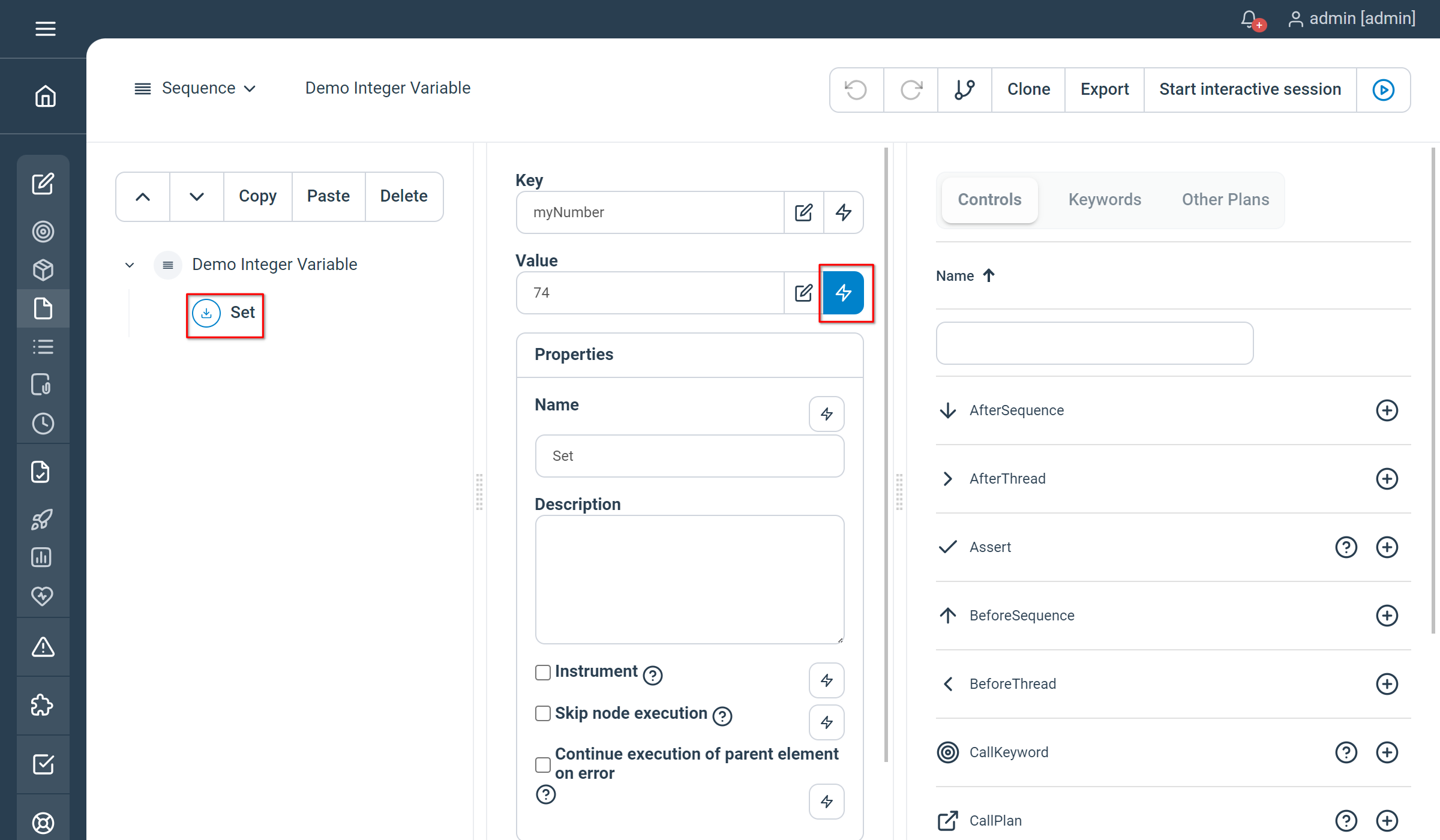Select the Keywords target icon in sidebar
This screenshot has width=1440, height=840.
click(43, 232)
